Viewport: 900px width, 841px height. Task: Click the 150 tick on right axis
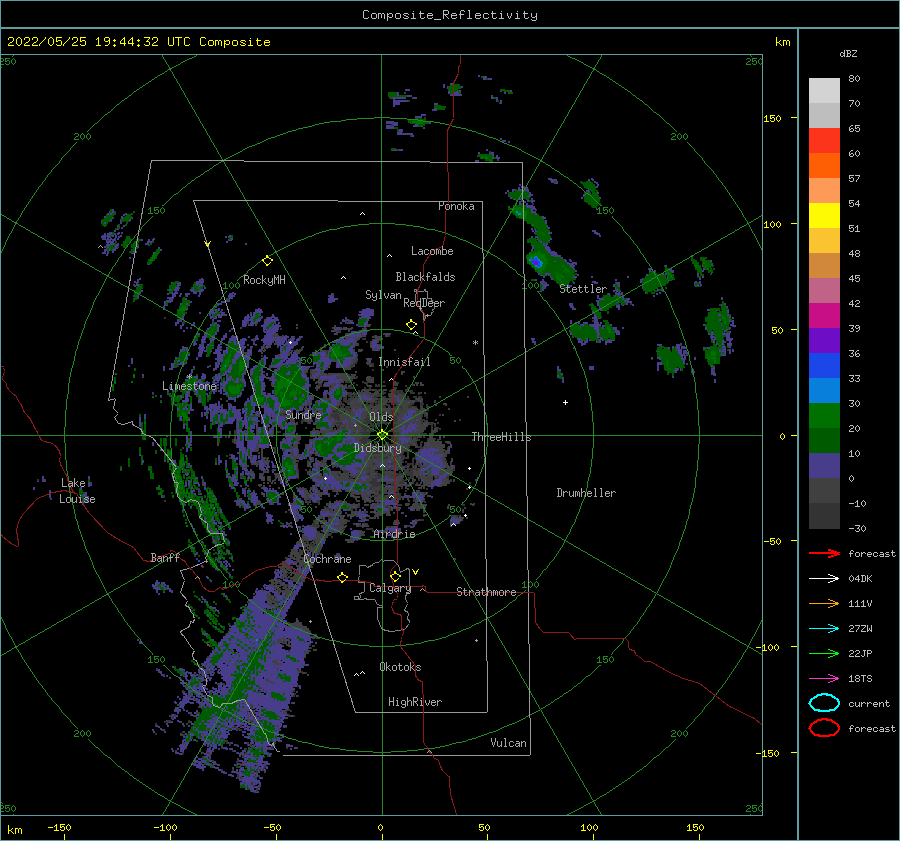772,118
